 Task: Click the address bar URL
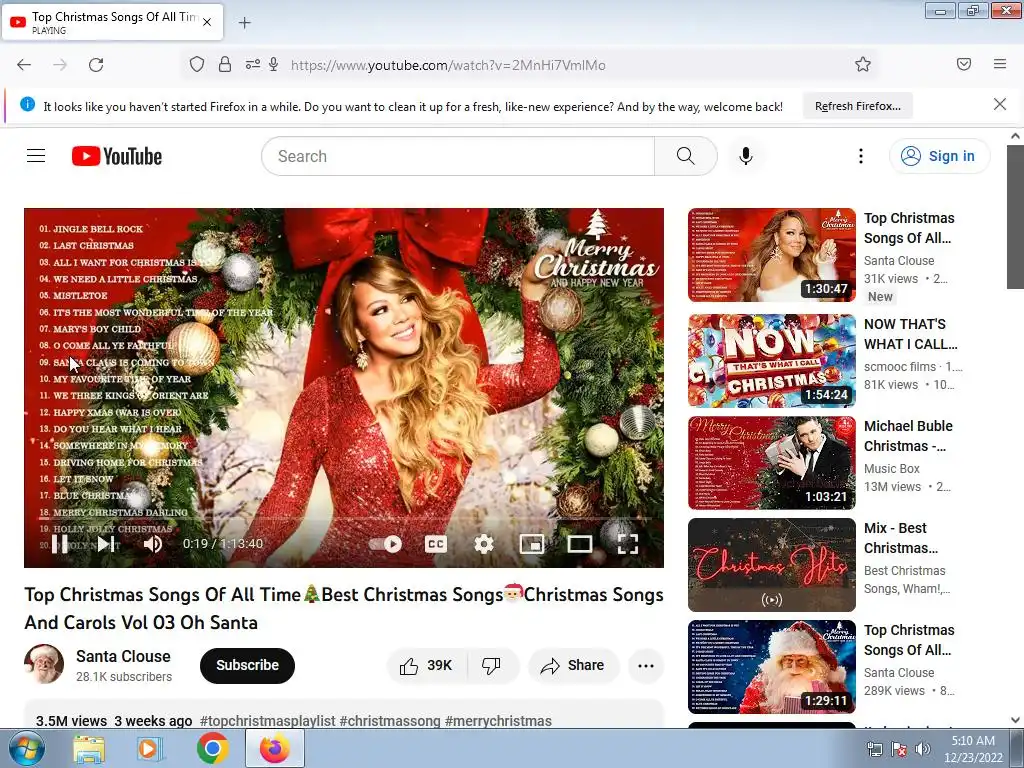[448, 65]
